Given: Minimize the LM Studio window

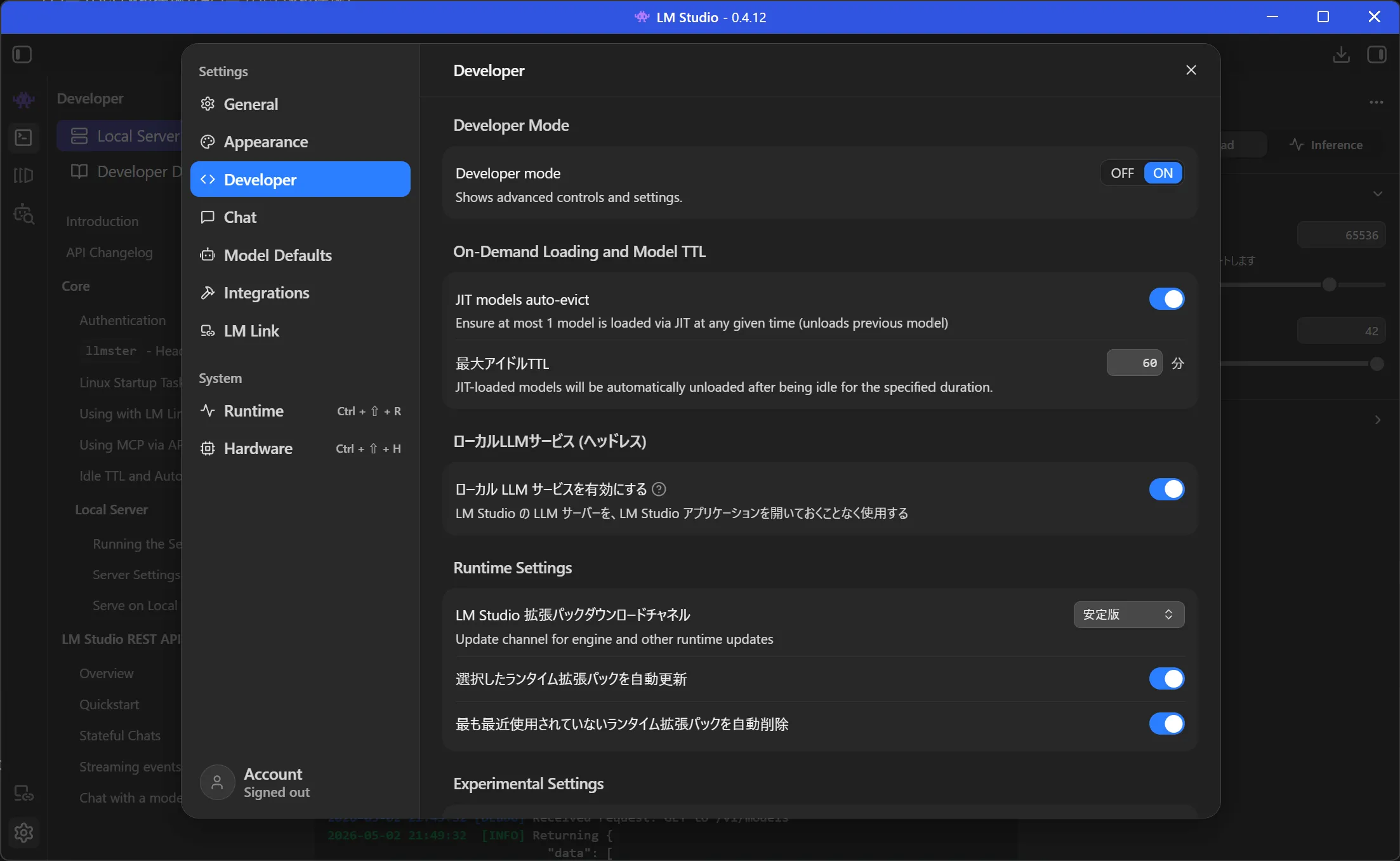Looking at the screenshot, I should point(1272,17).
